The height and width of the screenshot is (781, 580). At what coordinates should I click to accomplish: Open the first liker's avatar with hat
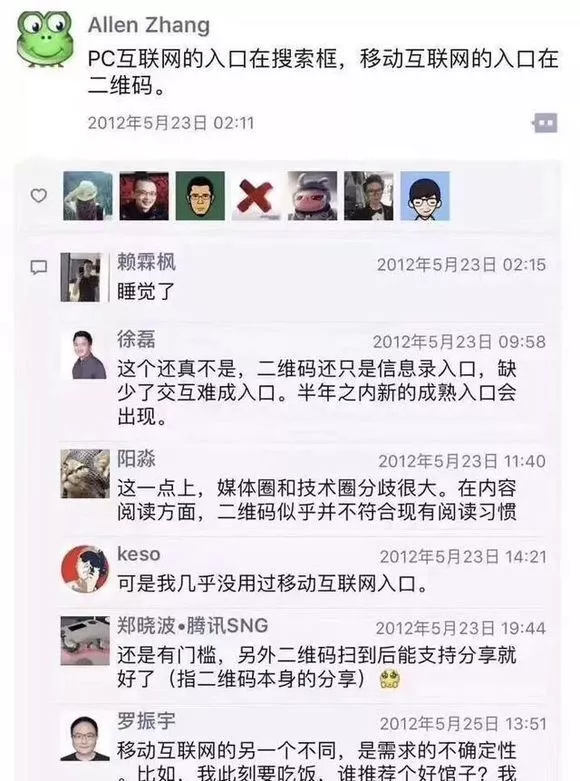88,196
